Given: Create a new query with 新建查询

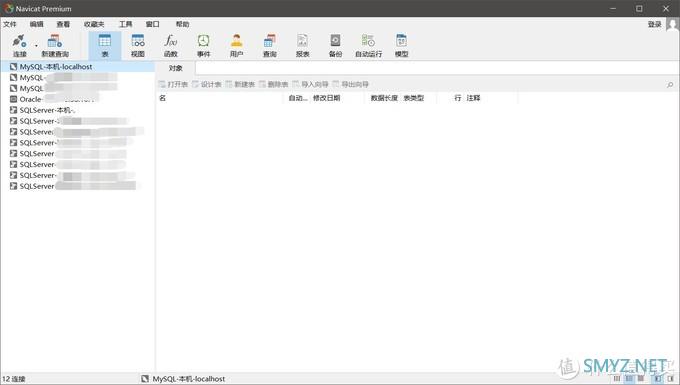Looking at the screenshot, I should pos(55,46).
